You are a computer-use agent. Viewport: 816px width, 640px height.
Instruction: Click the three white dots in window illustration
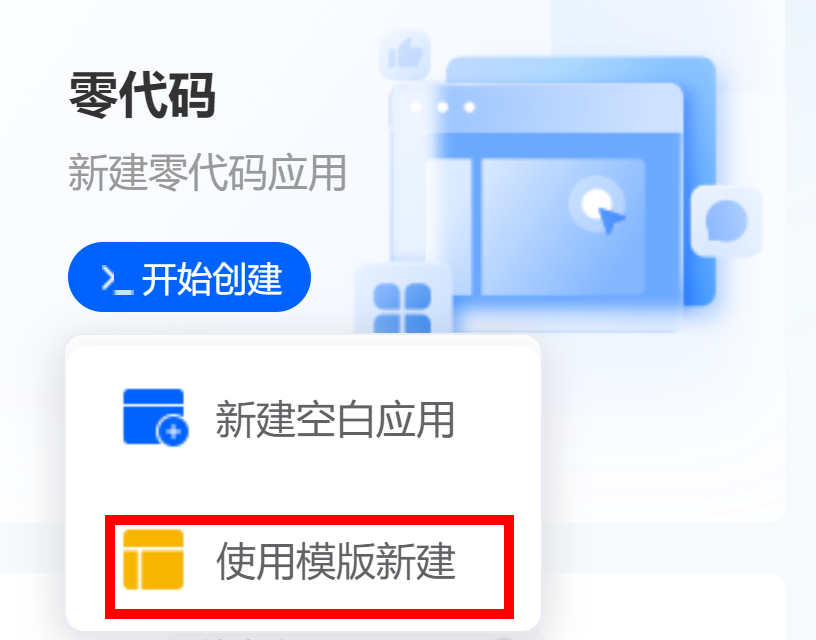coord(442,107)
